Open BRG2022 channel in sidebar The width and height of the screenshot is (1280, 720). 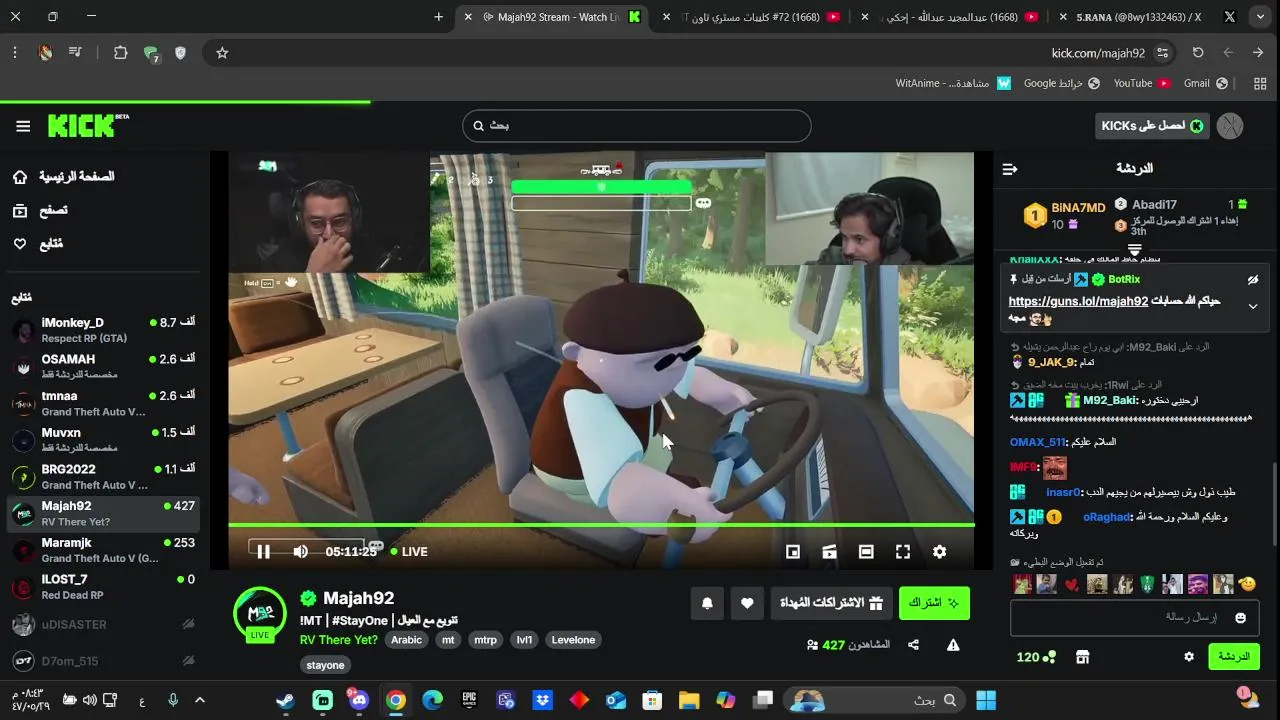104,477
